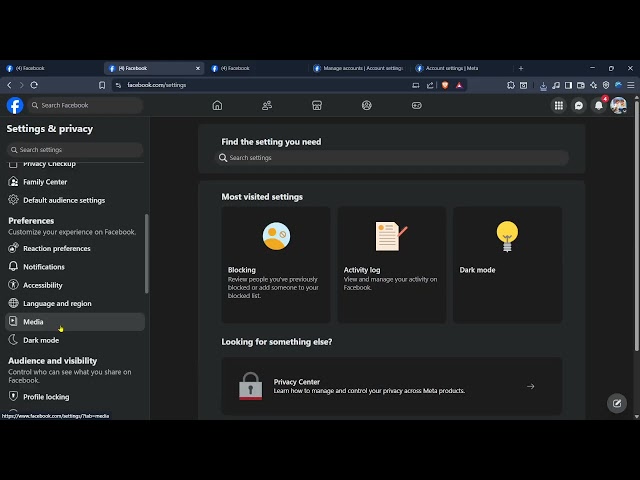Open Dark mode item in sidebar

[75, 340]
